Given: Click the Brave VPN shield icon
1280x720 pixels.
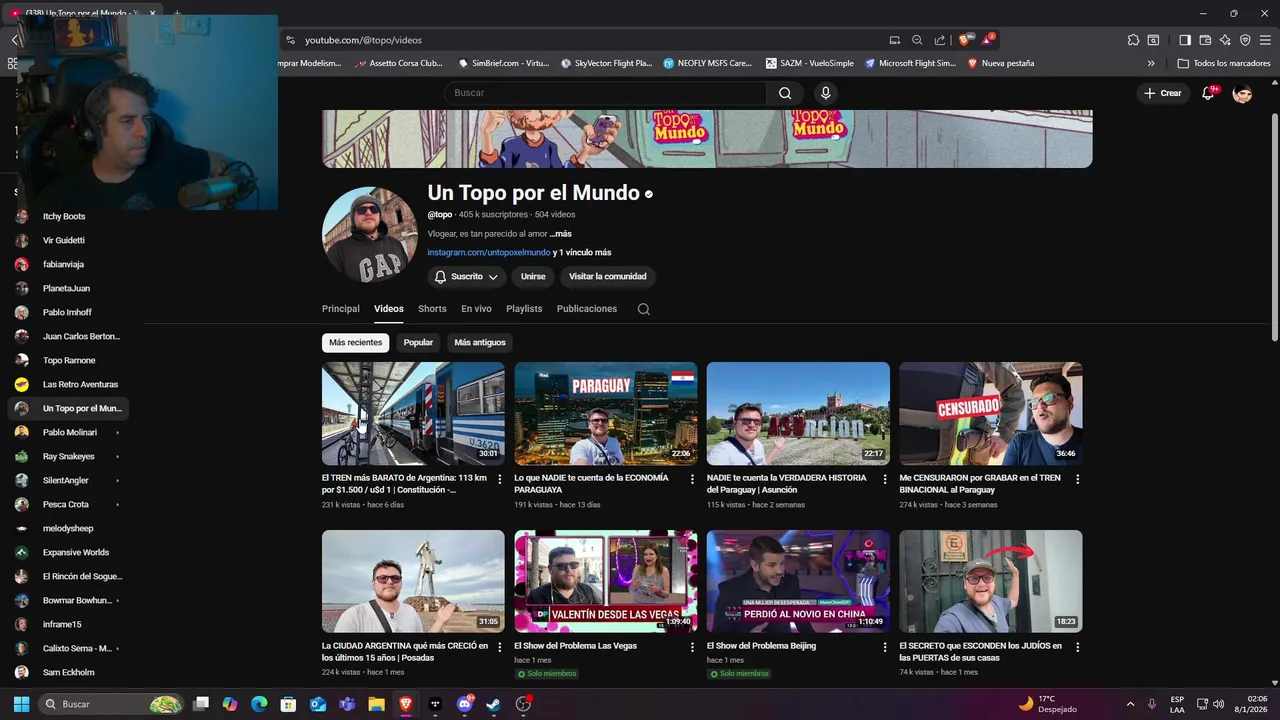Looking at the screenshot, I should click(1245, 40).
